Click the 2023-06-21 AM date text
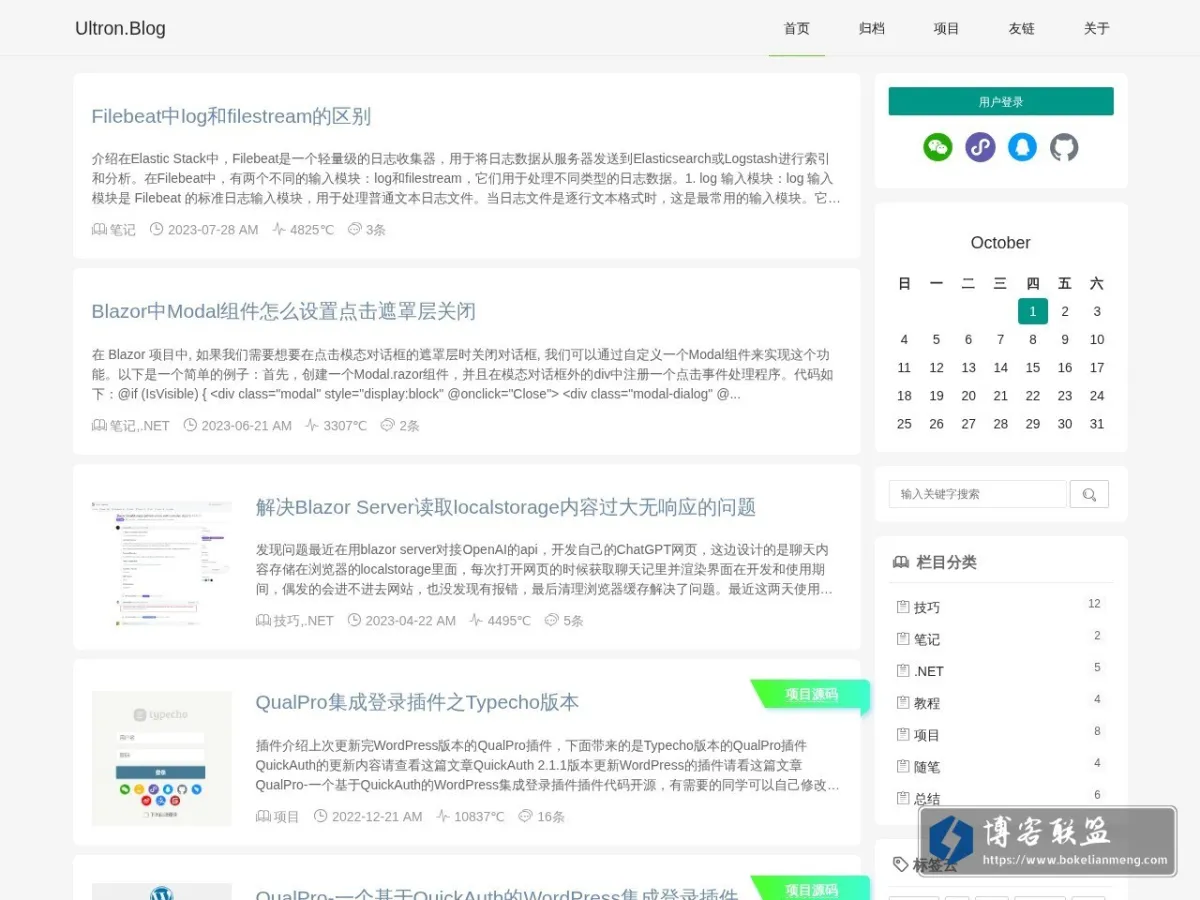 pyautogui.click(x=247, y=425)
